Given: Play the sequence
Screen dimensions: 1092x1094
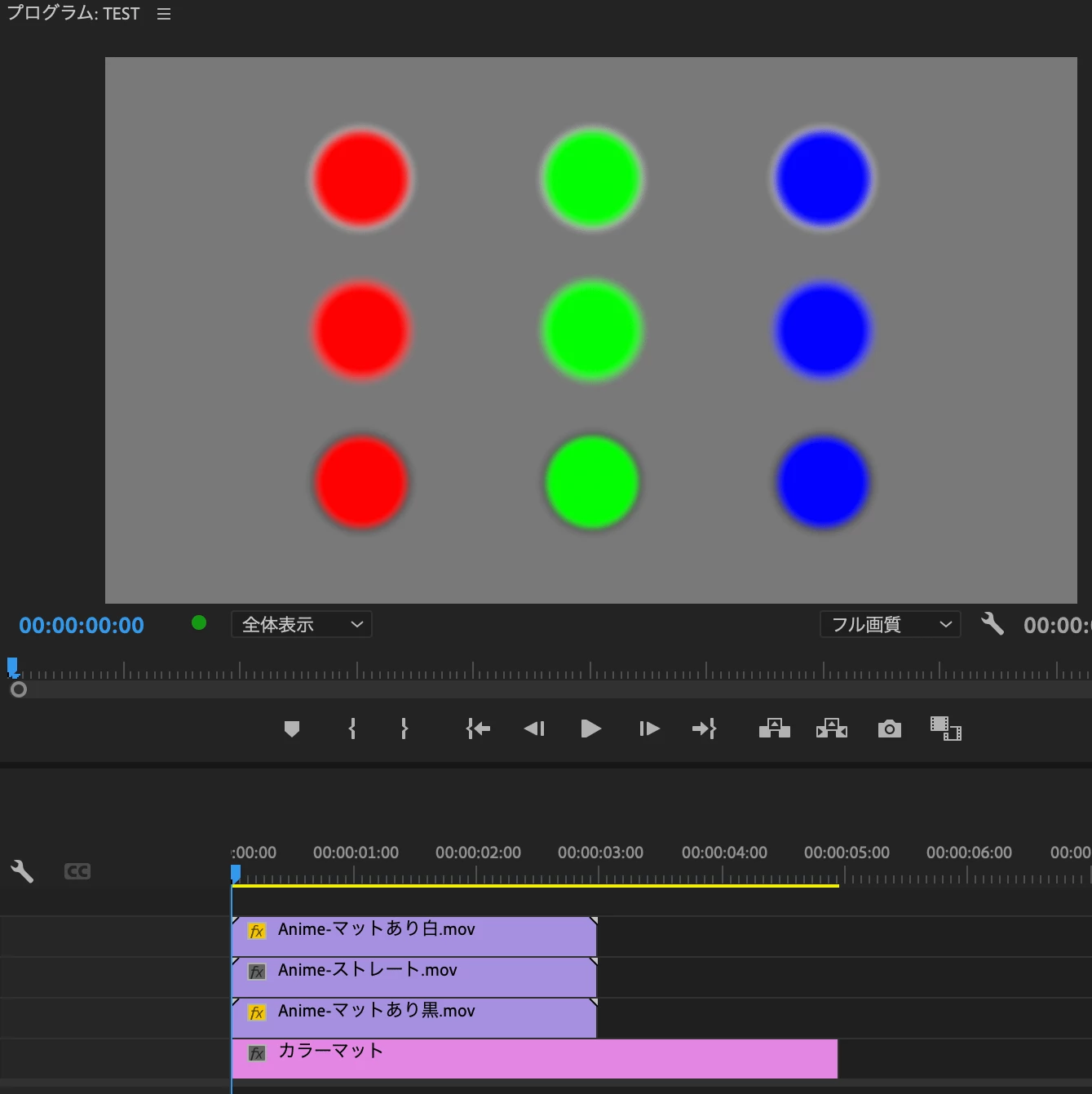Looking at the screenshot, I should point(591,729).
